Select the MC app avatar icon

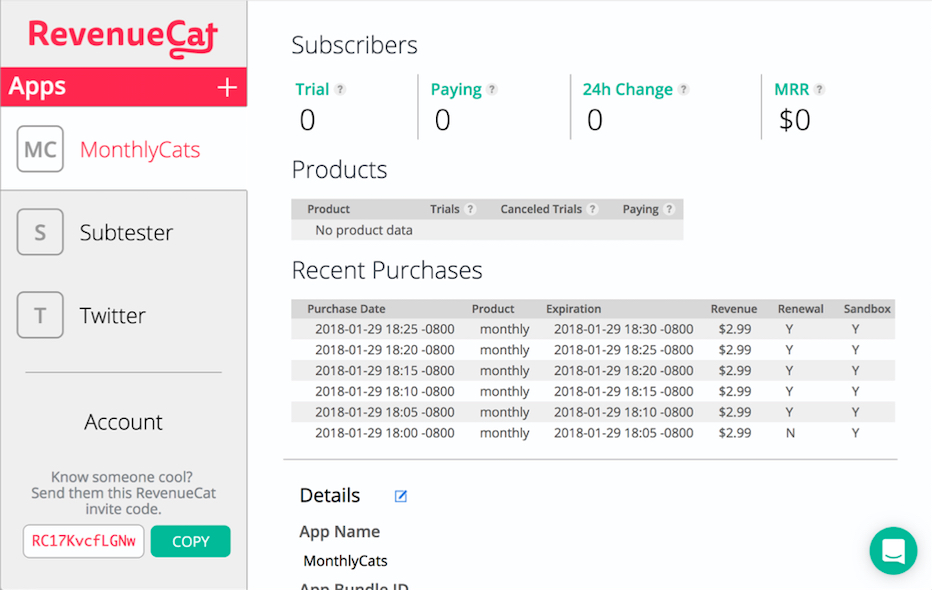coord(40,149)
